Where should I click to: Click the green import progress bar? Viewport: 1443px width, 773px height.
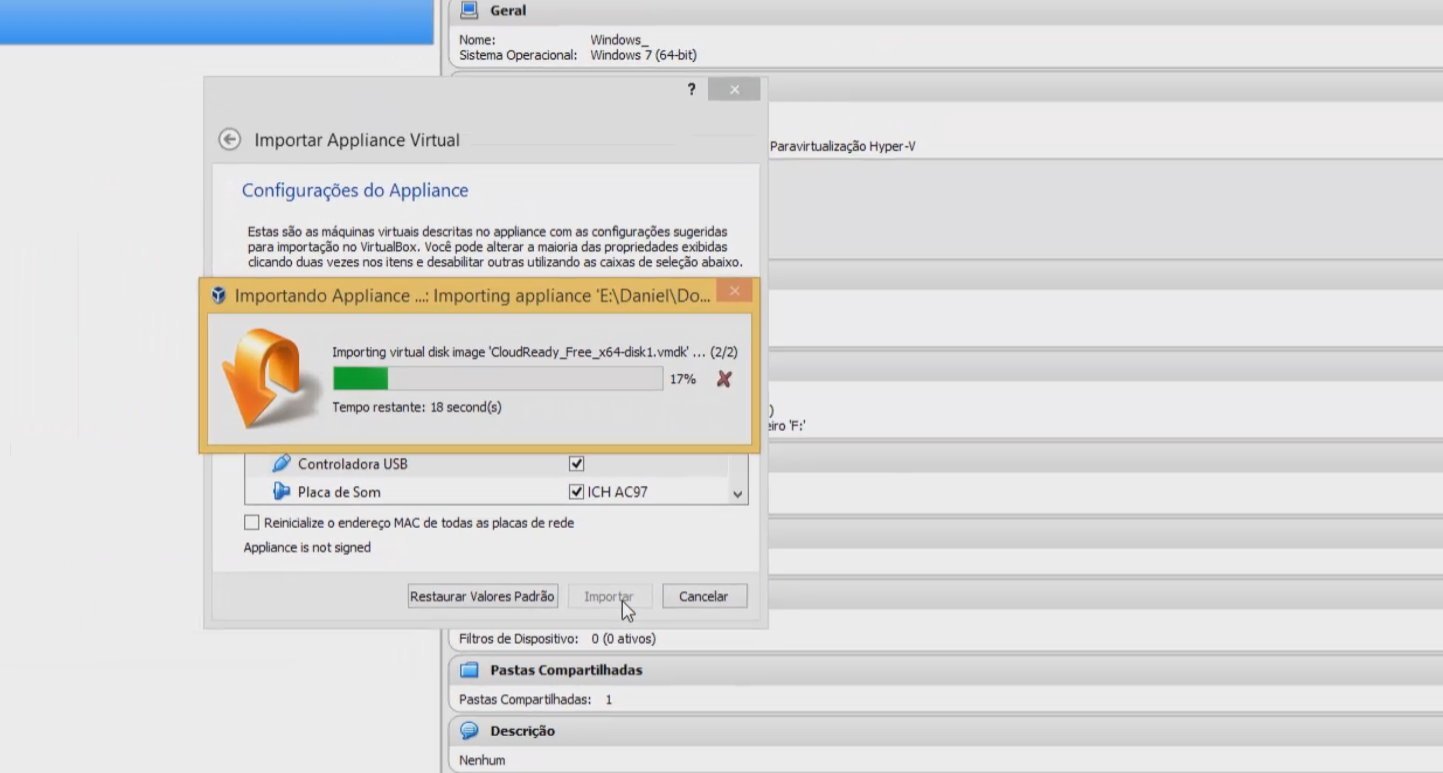(x=498, y=378)
